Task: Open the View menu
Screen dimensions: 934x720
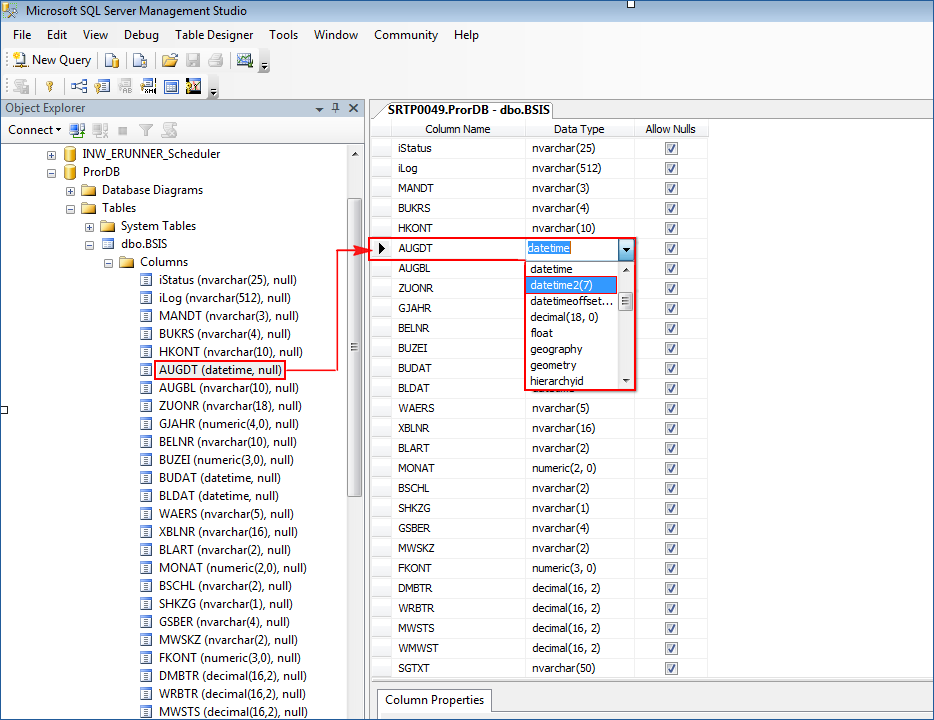Action: click(95, 35)
